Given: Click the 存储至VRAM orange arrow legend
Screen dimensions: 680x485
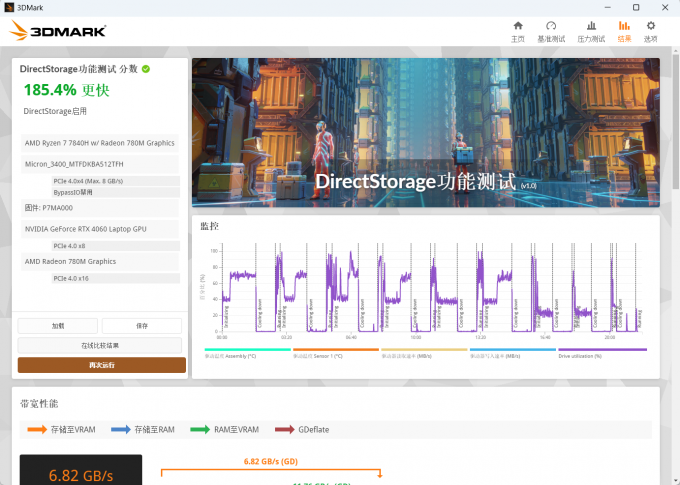Looking at the screenshot, I should tap(60, 429).
